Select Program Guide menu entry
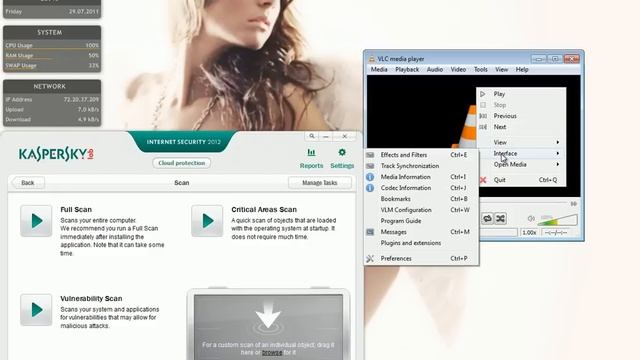This screenshot has width=640, height=360. tap(421, 221)
